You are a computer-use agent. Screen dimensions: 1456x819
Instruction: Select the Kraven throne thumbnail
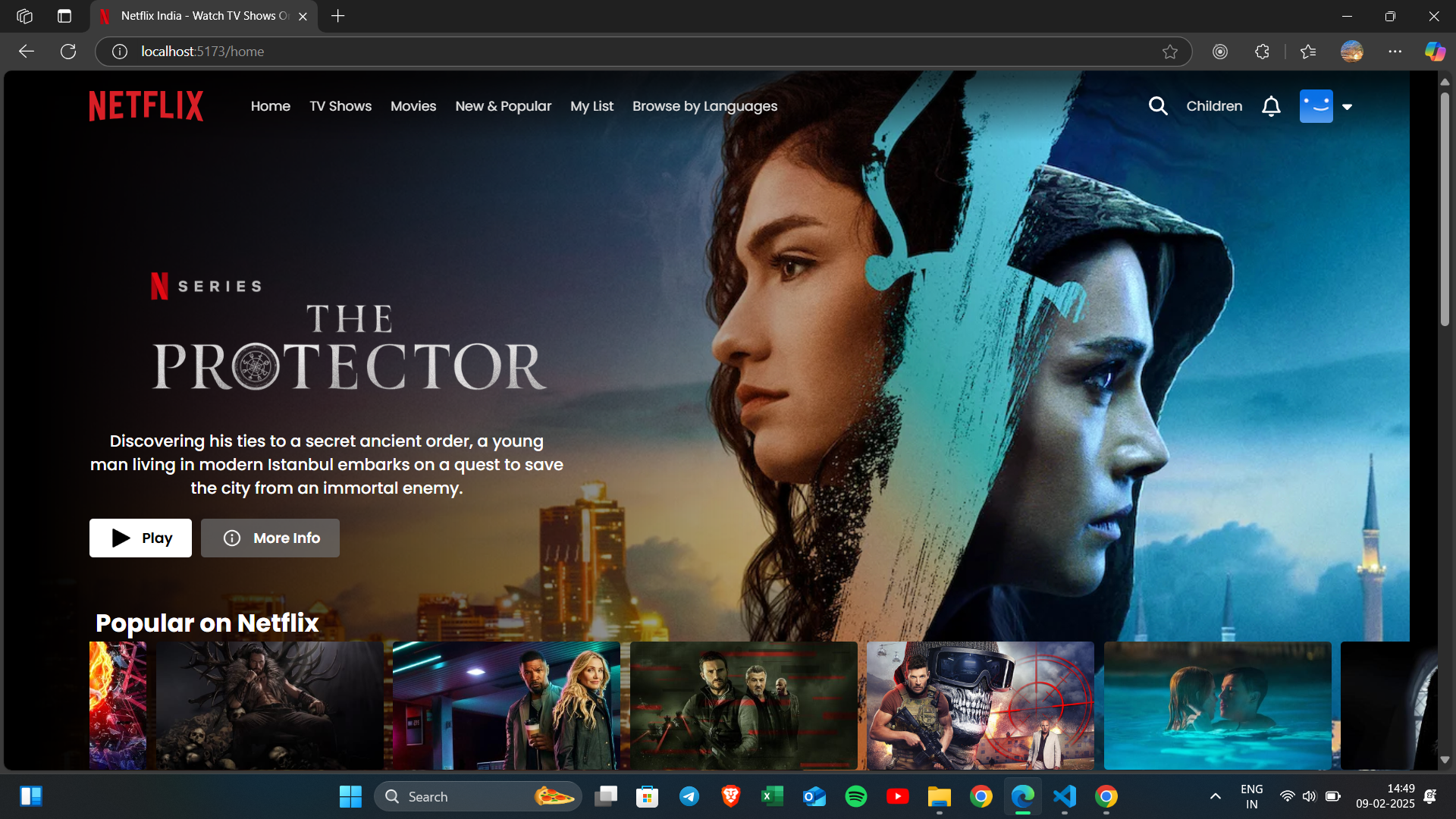coord(270,706)
